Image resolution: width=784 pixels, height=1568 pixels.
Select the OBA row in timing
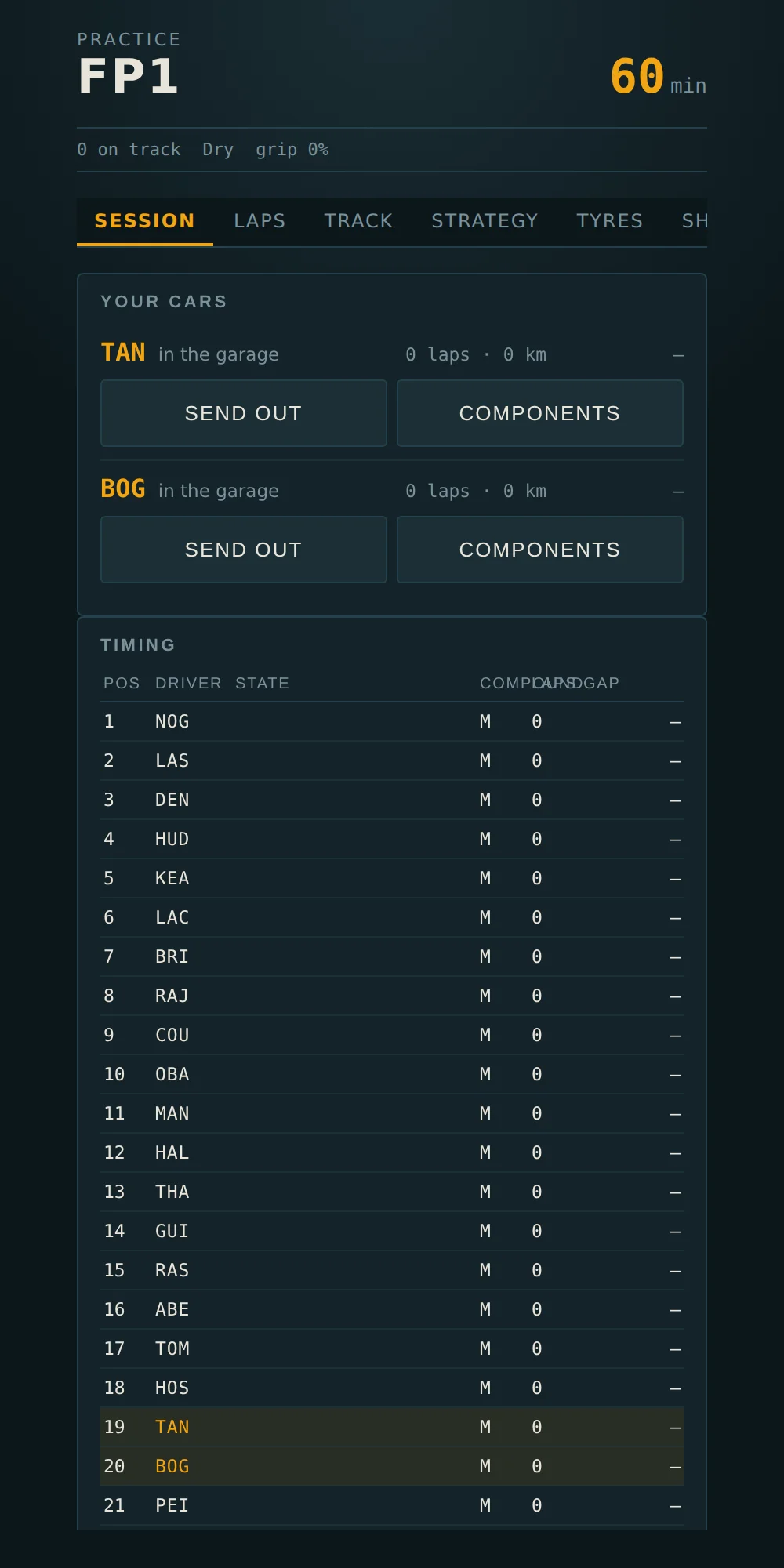(x=392, y=1074)
